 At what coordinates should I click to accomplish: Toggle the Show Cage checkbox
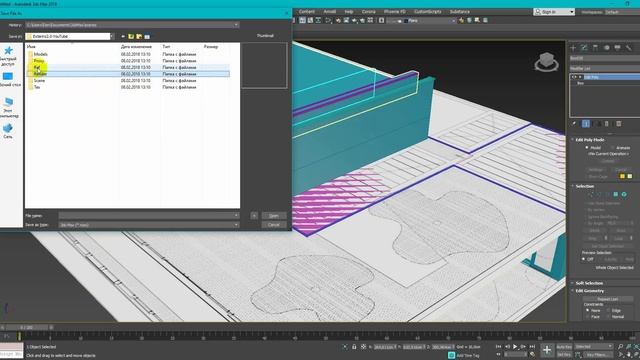tap(587, 177)
